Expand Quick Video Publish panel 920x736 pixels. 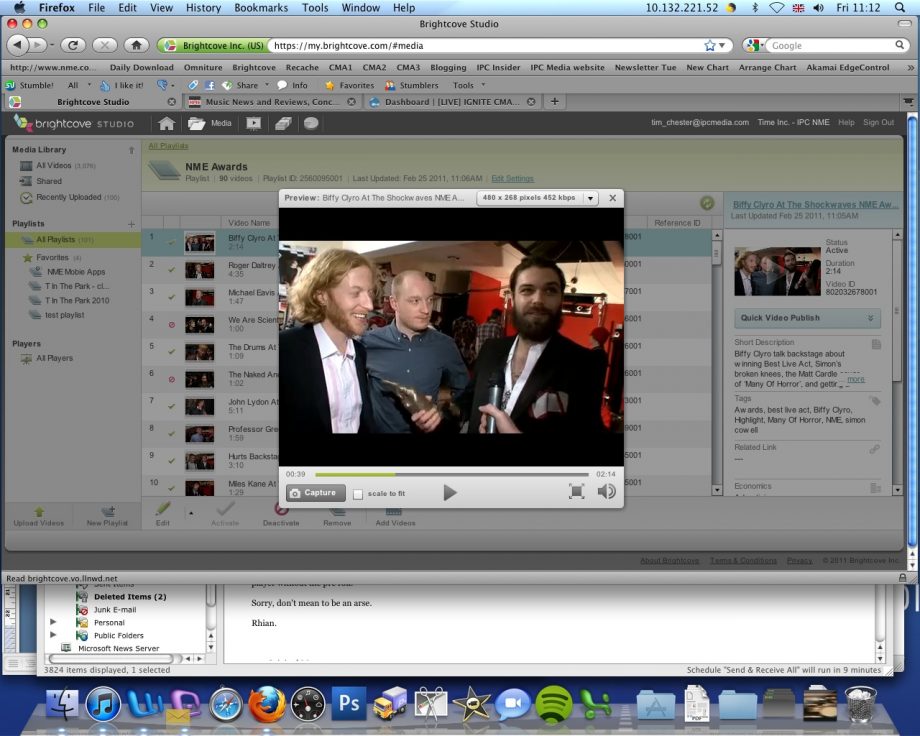(x=807, y=318)
